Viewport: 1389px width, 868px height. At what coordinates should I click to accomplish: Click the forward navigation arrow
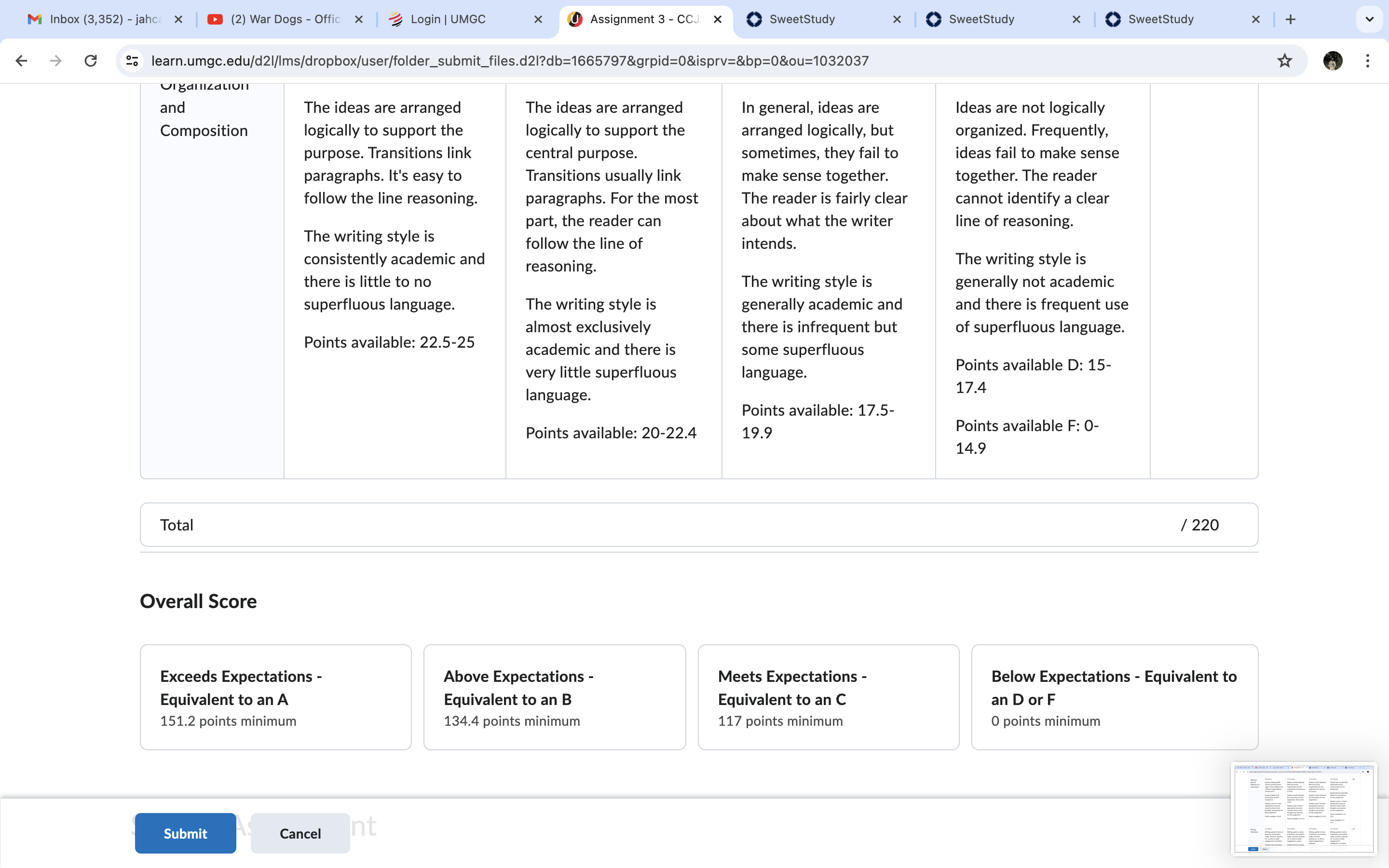tap(55, 61)
